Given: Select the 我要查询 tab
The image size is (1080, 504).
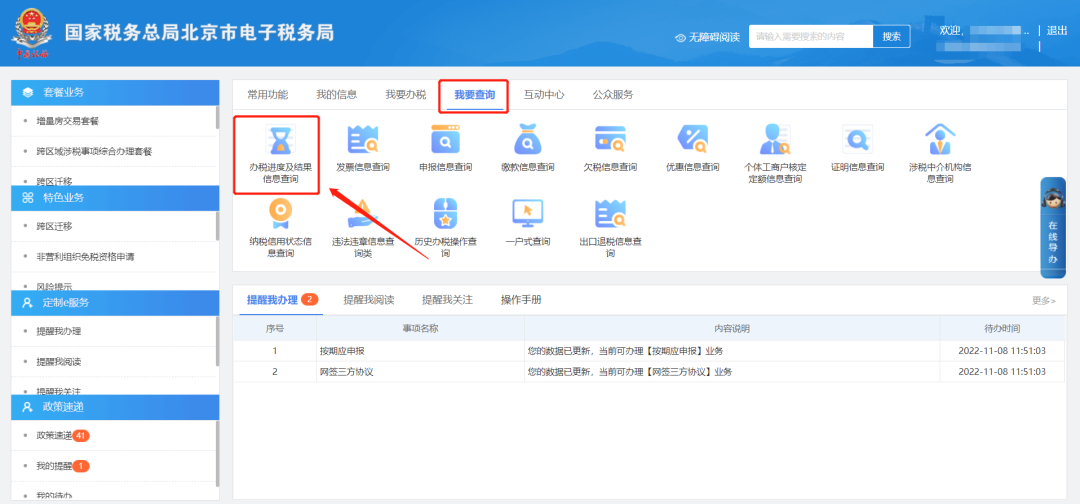Looking at the screenshot, I should coord(475,96).
